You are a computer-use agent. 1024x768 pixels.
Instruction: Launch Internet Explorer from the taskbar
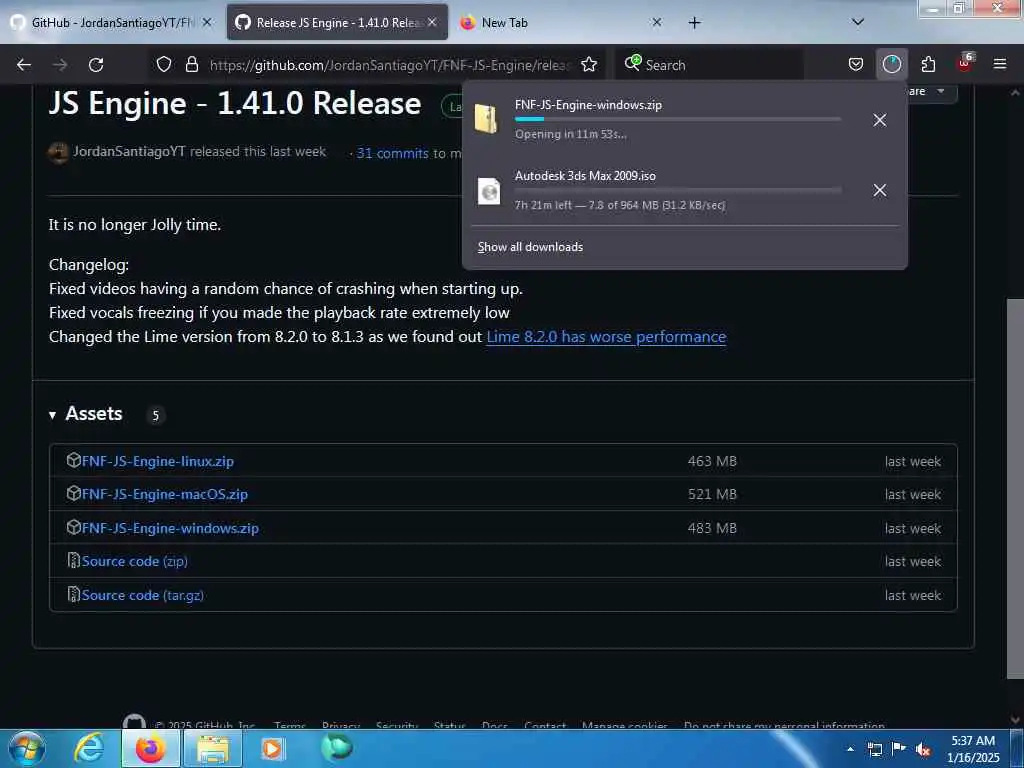pos(88,748)
